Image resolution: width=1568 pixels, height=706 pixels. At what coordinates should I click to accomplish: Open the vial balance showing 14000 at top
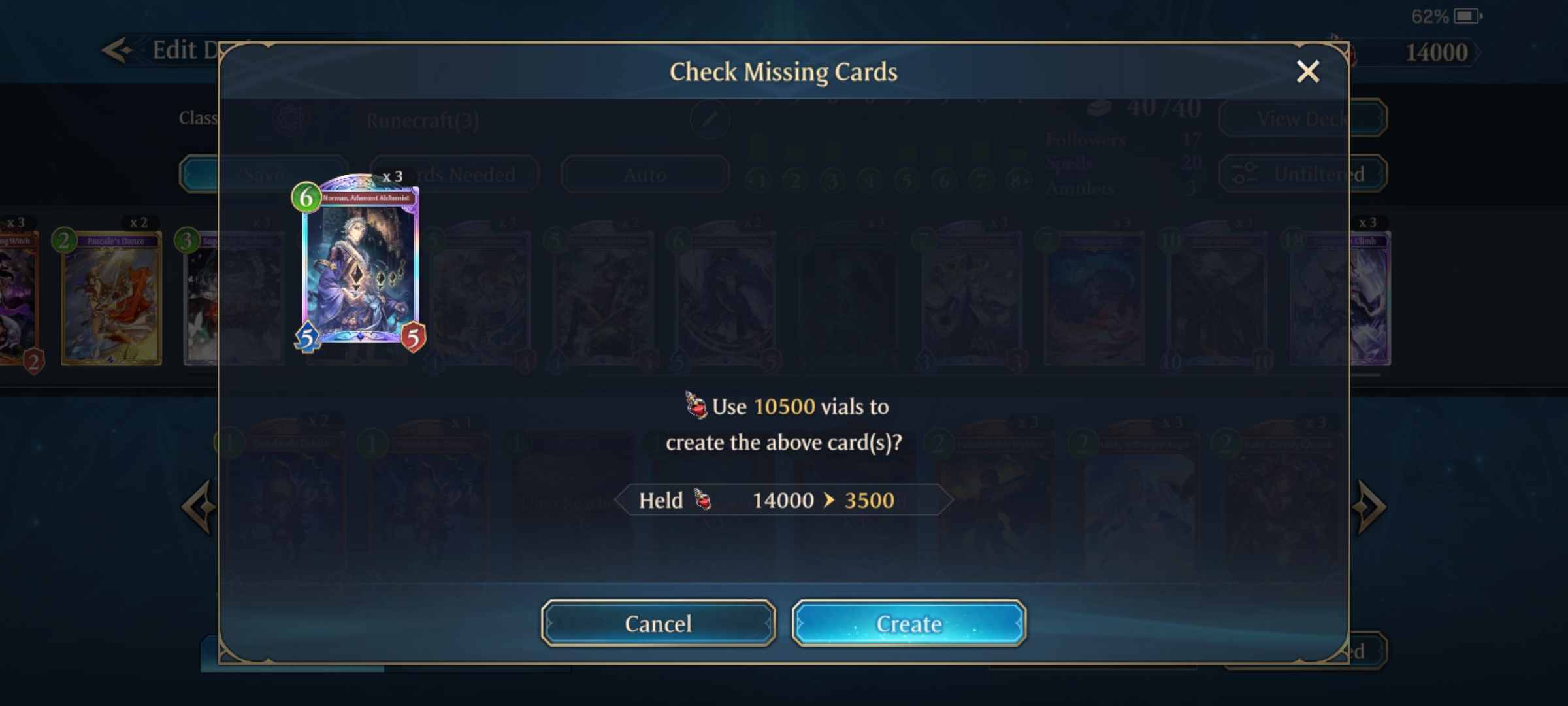click(1436, 52)
